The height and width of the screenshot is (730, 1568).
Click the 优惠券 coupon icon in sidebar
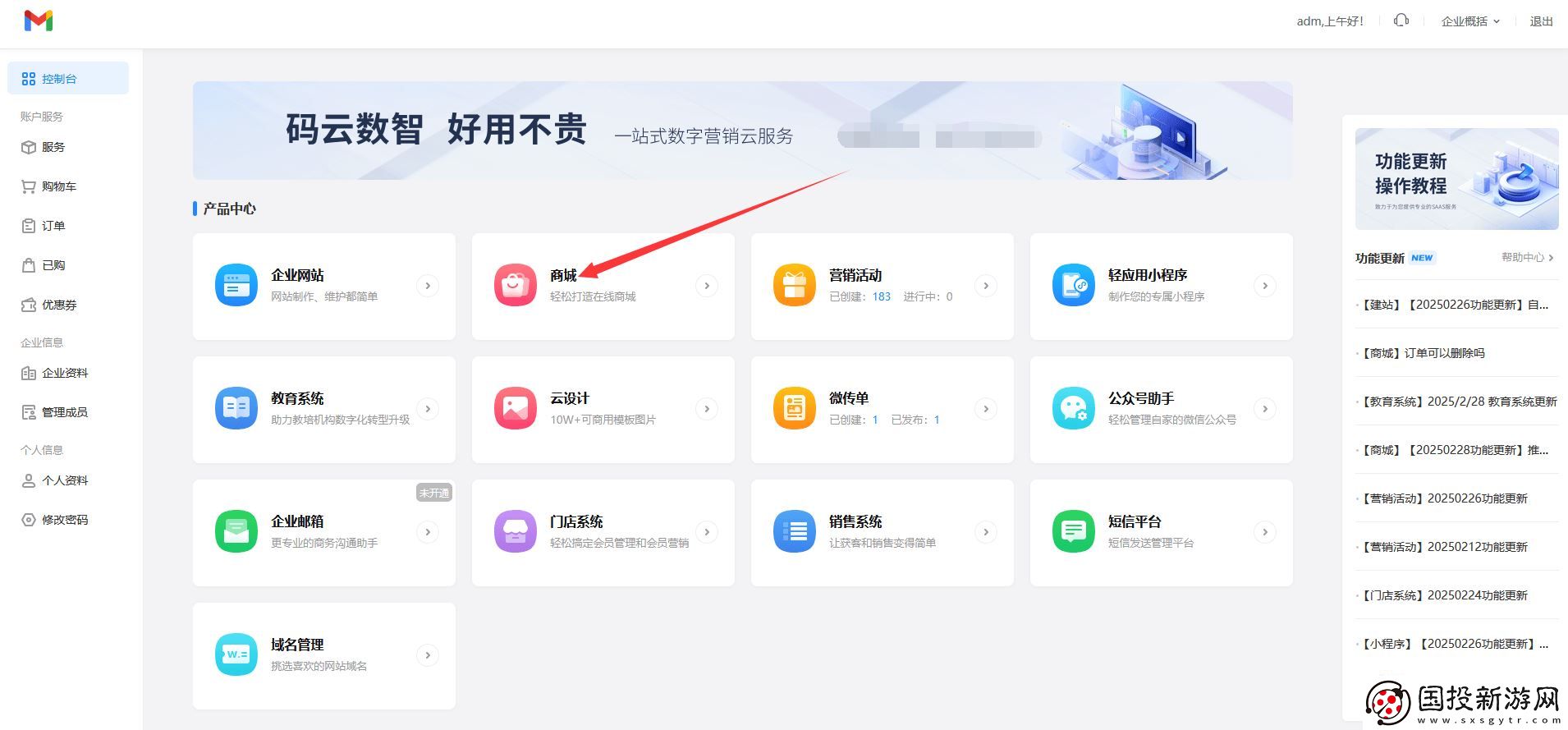[x=29, y=305]
